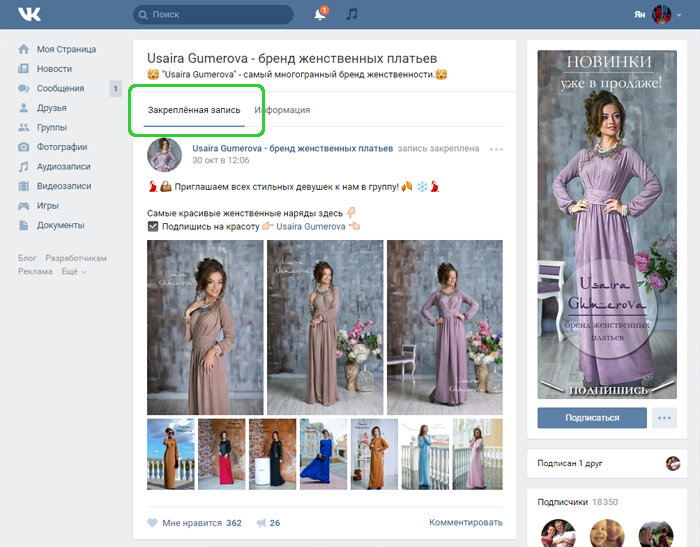The image size is (700, 547).
Task: Click the document icon beside Документы
Action: [x=24, y=225]
